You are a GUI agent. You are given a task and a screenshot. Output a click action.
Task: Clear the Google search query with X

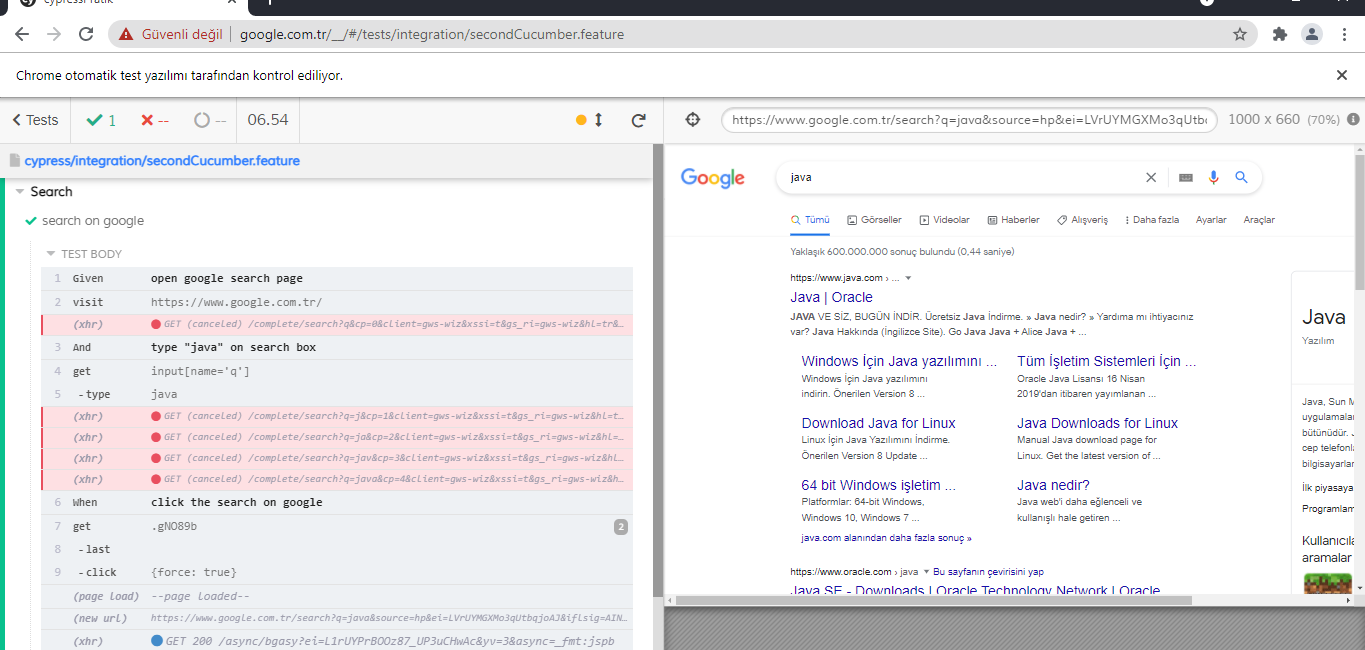[1151, 177]
